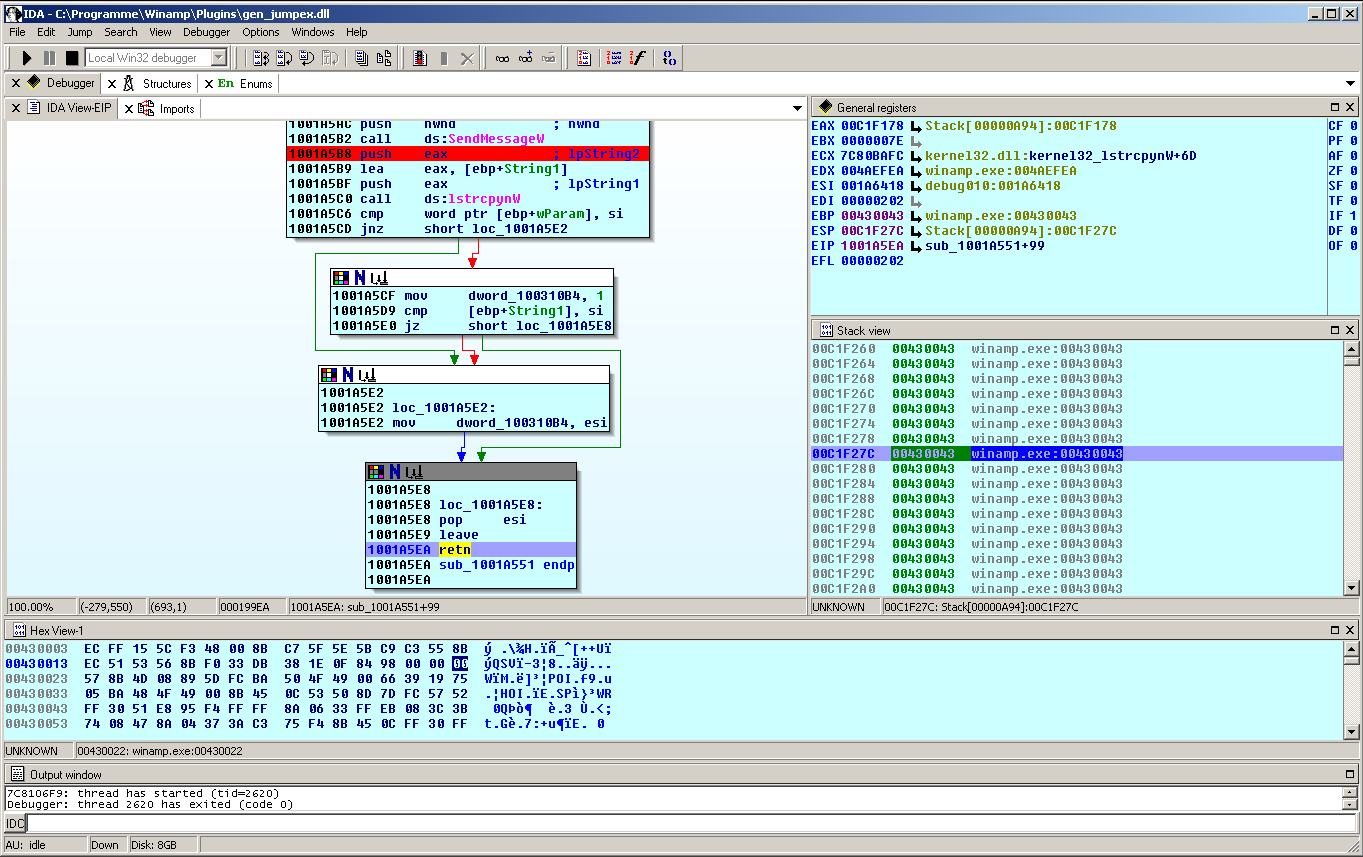
Task: Select the highlighted retn instruction
Action: tap(455, 550)
